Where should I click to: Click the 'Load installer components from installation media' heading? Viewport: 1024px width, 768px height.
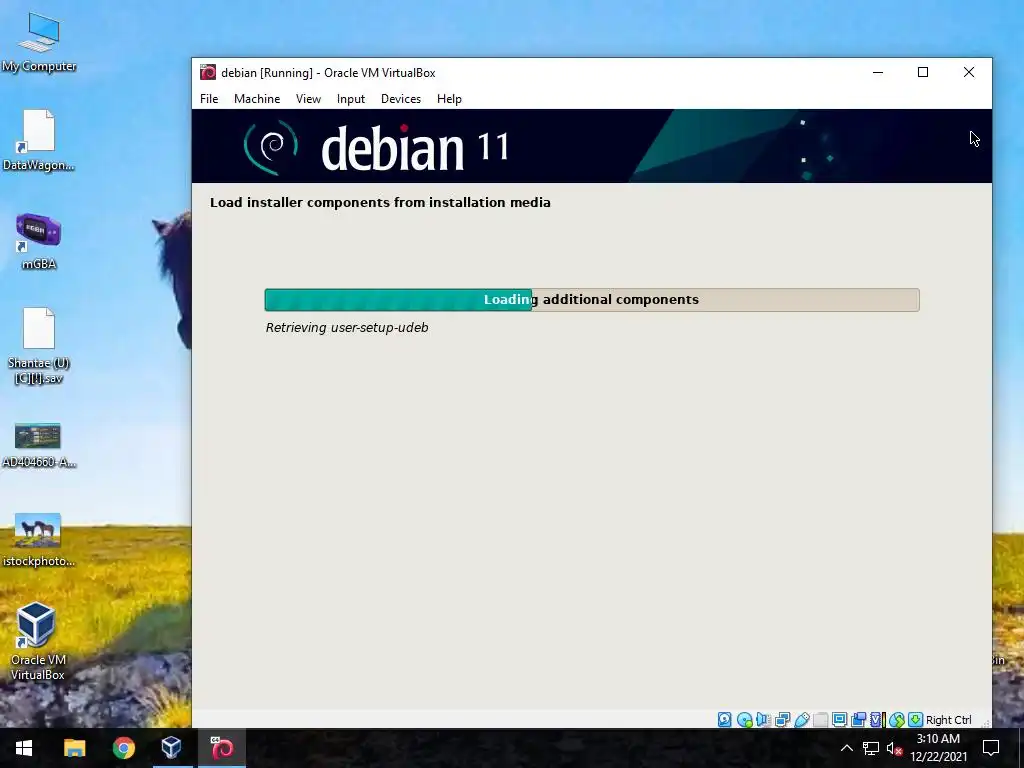[380, 202]
